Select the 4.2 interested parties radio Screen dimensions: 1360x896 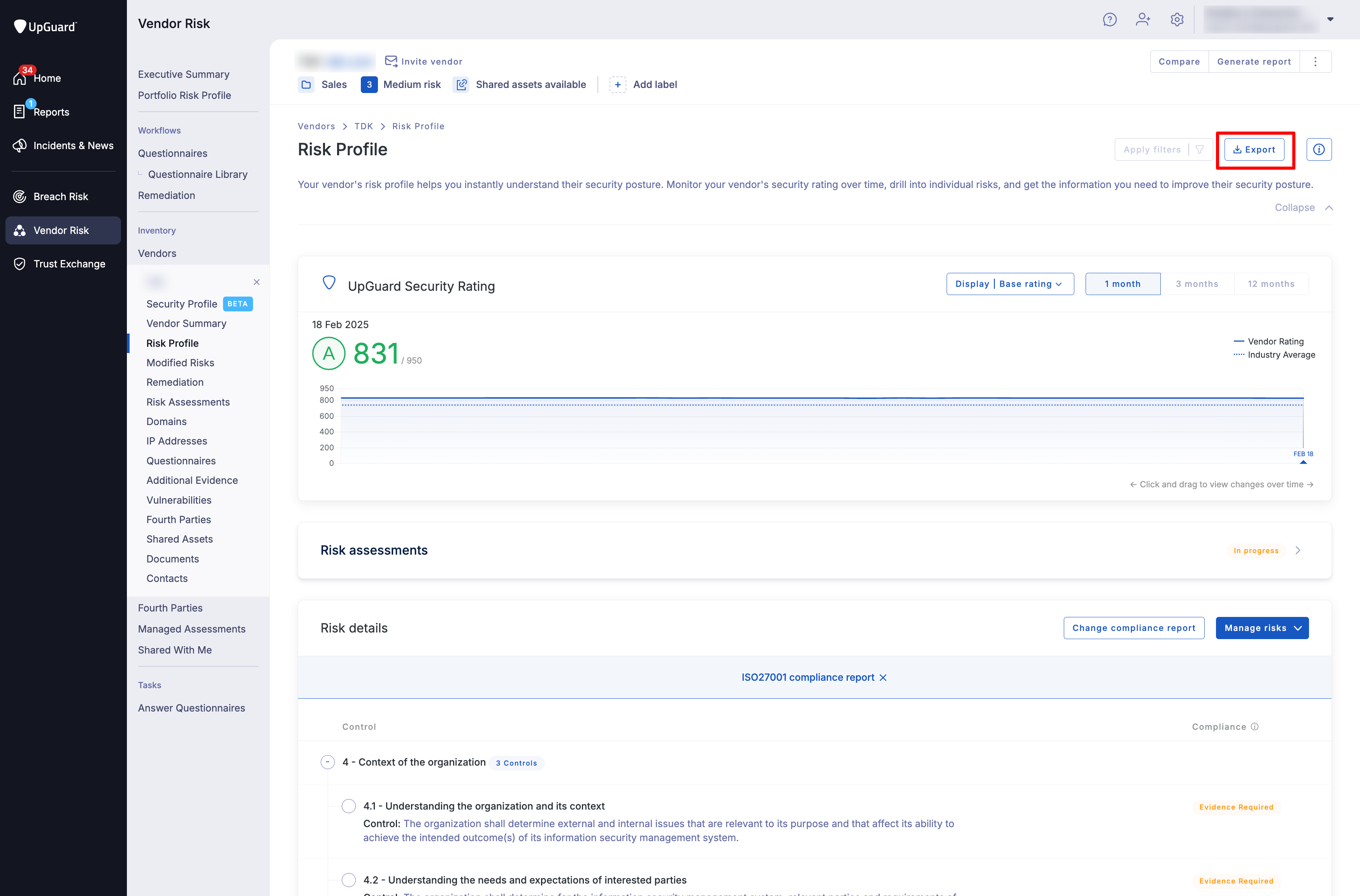[x=349, y=880]
